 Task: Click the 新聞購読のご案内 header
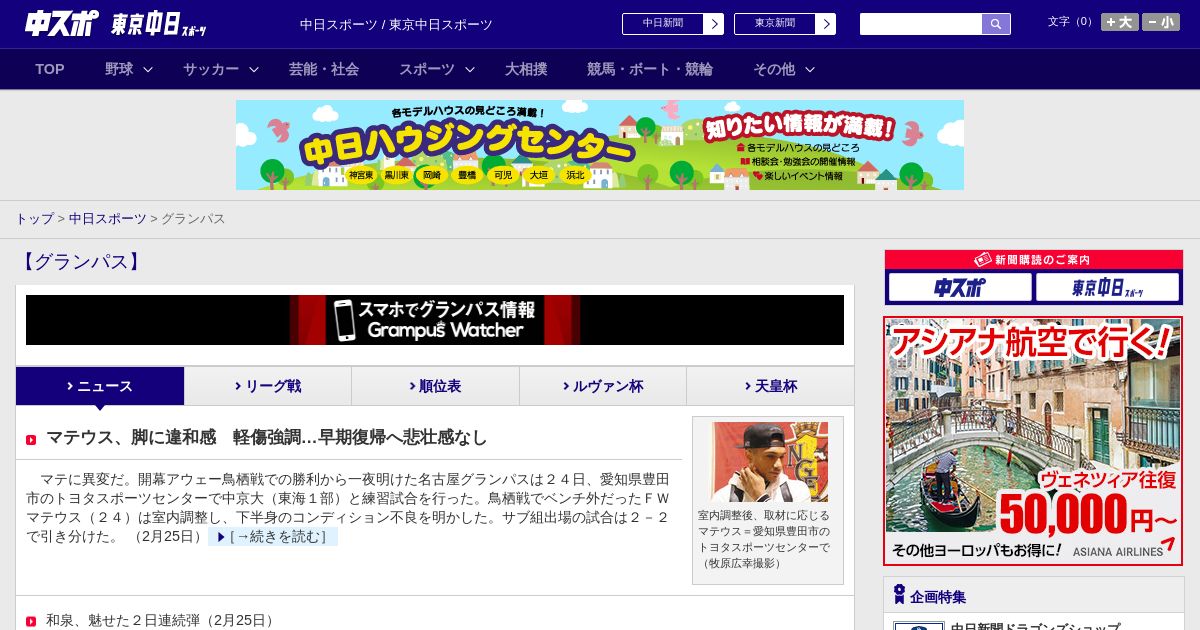tap(1034, 260)
